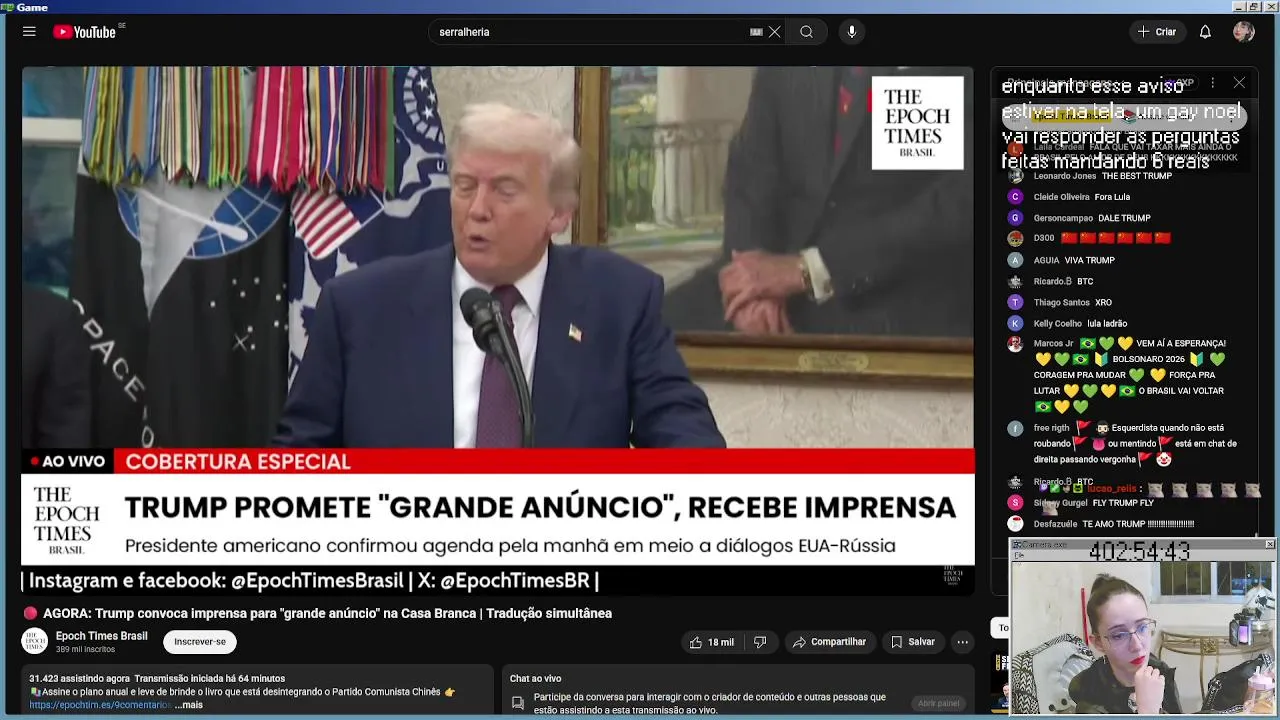Close the live chat panel
The image size is (1280, 720).
click(1239, 83)
